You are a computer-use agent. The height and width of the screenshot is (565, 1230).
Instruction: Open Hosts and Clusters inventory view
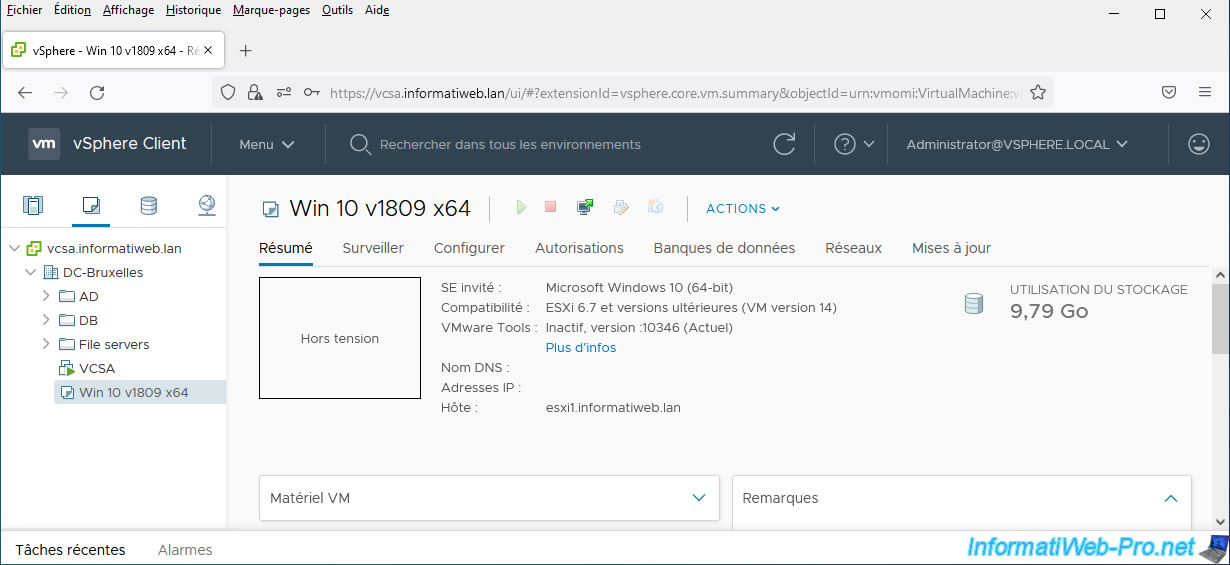point(33,206)
